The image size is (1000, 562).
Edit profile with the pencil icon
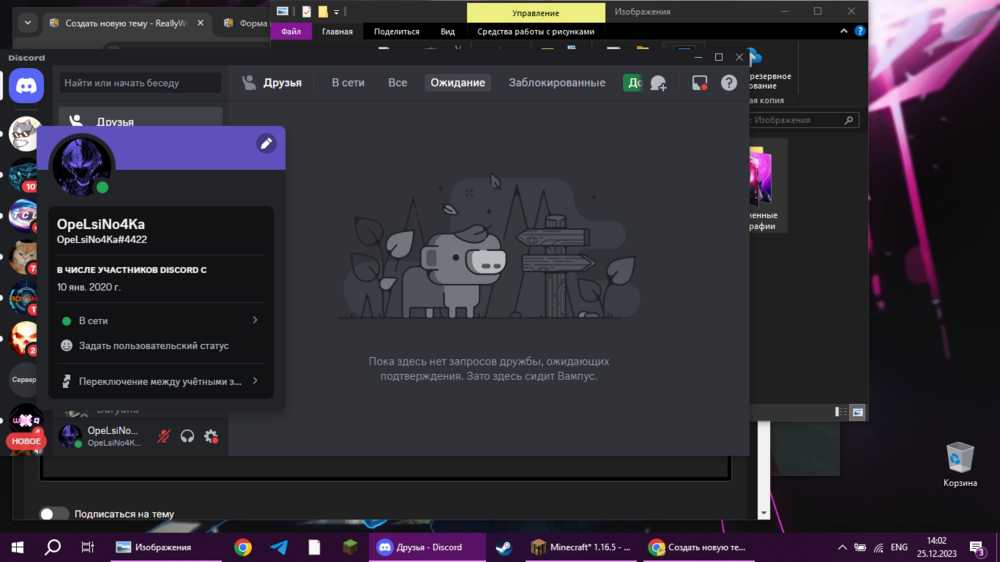266,144
